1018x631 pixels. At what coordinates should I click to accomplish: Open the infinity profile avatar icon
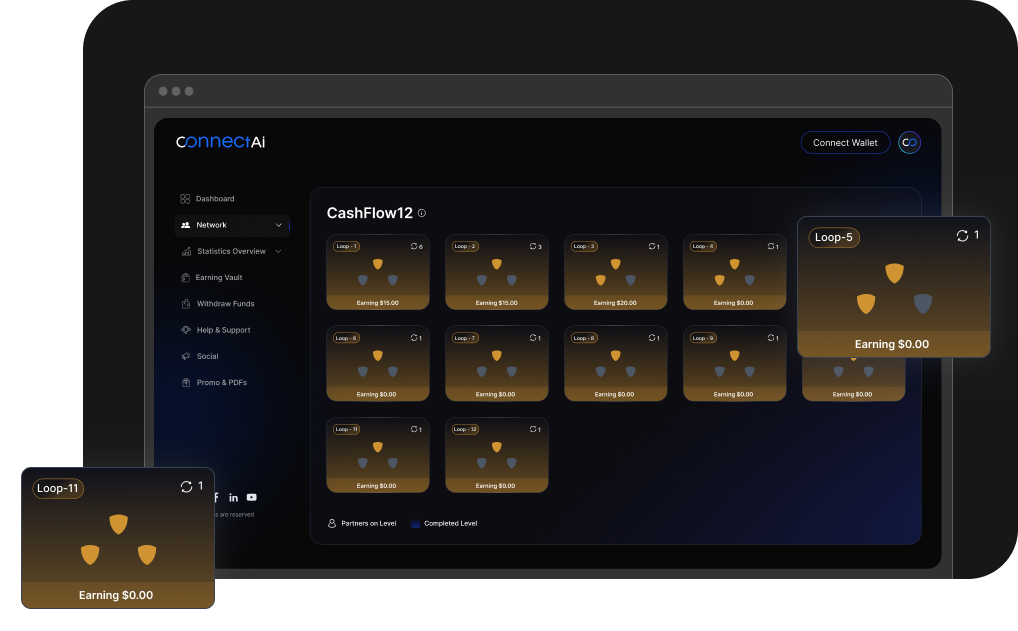(910, 143)
